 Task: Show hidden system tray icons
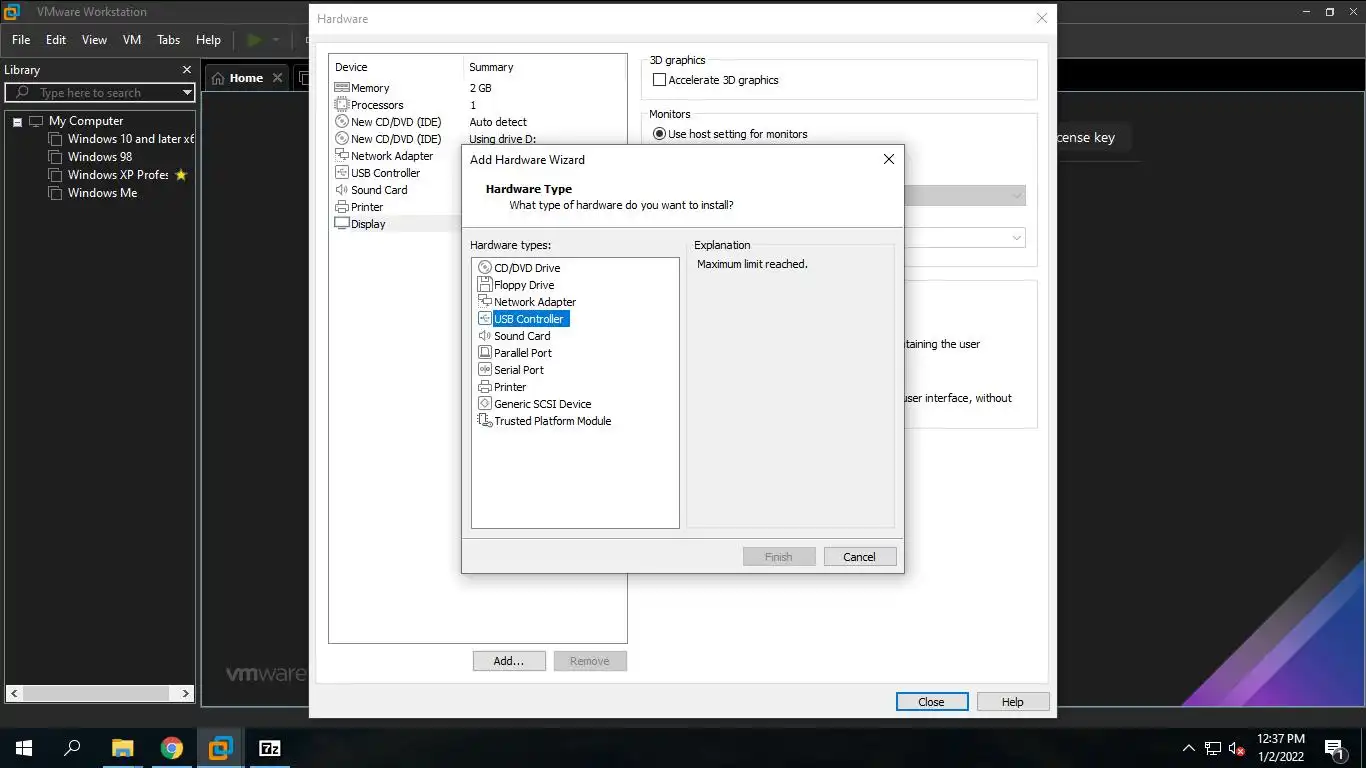coord(1189,748)
